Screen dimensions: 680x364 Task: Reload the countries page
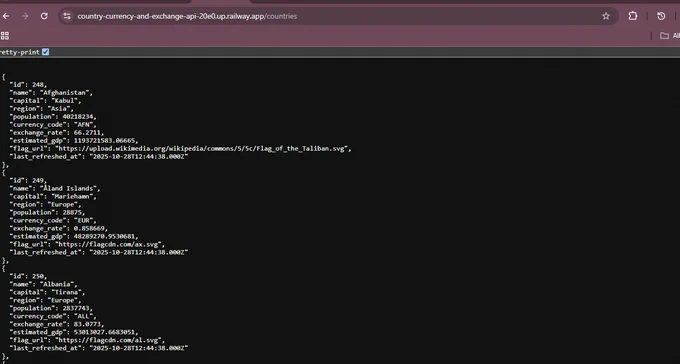(x=44, y=16)
